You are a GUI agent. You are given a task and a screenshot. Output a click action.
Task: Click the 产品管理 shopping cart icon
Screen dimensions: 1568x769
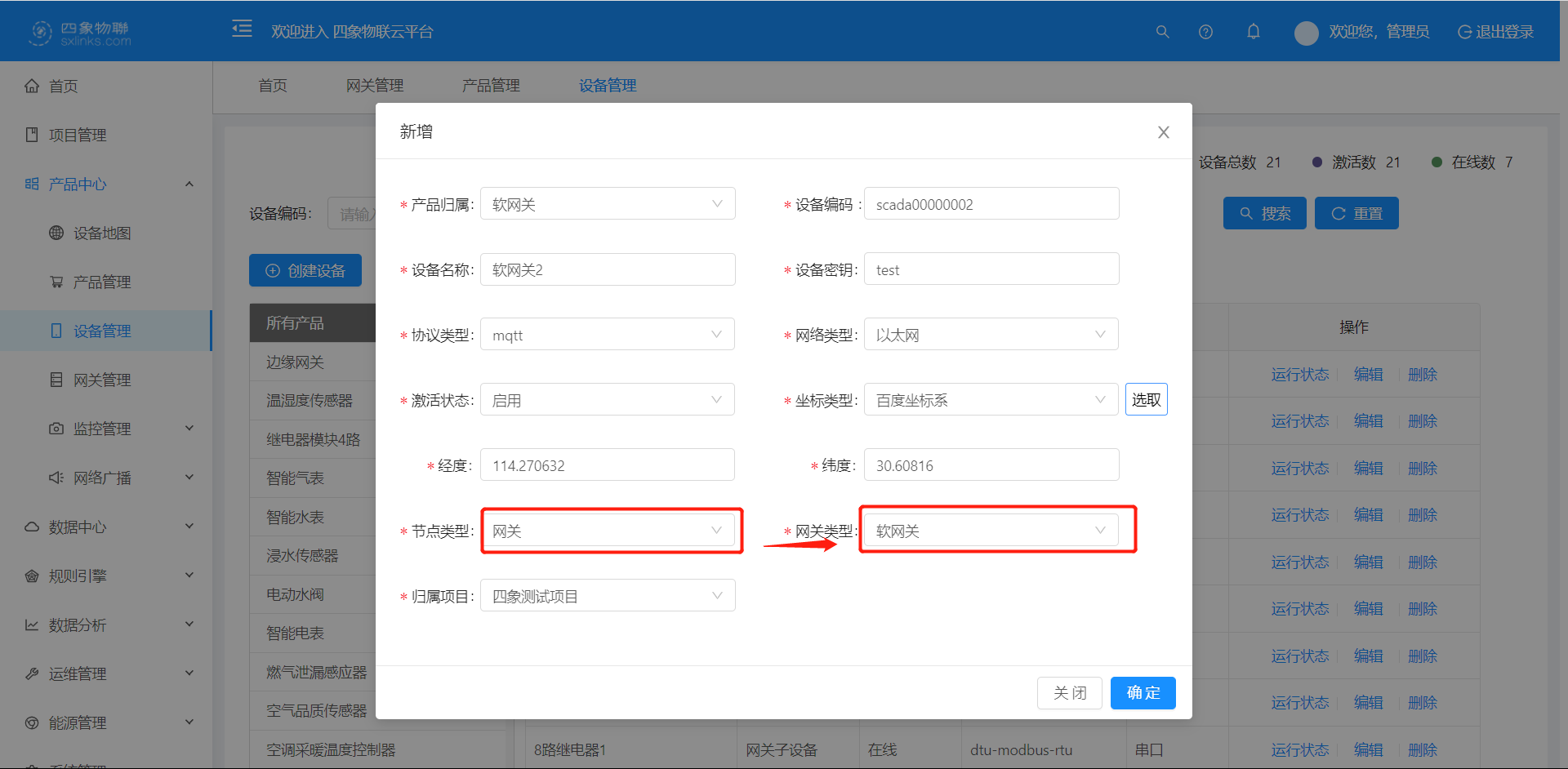click(x=56, y=282)
